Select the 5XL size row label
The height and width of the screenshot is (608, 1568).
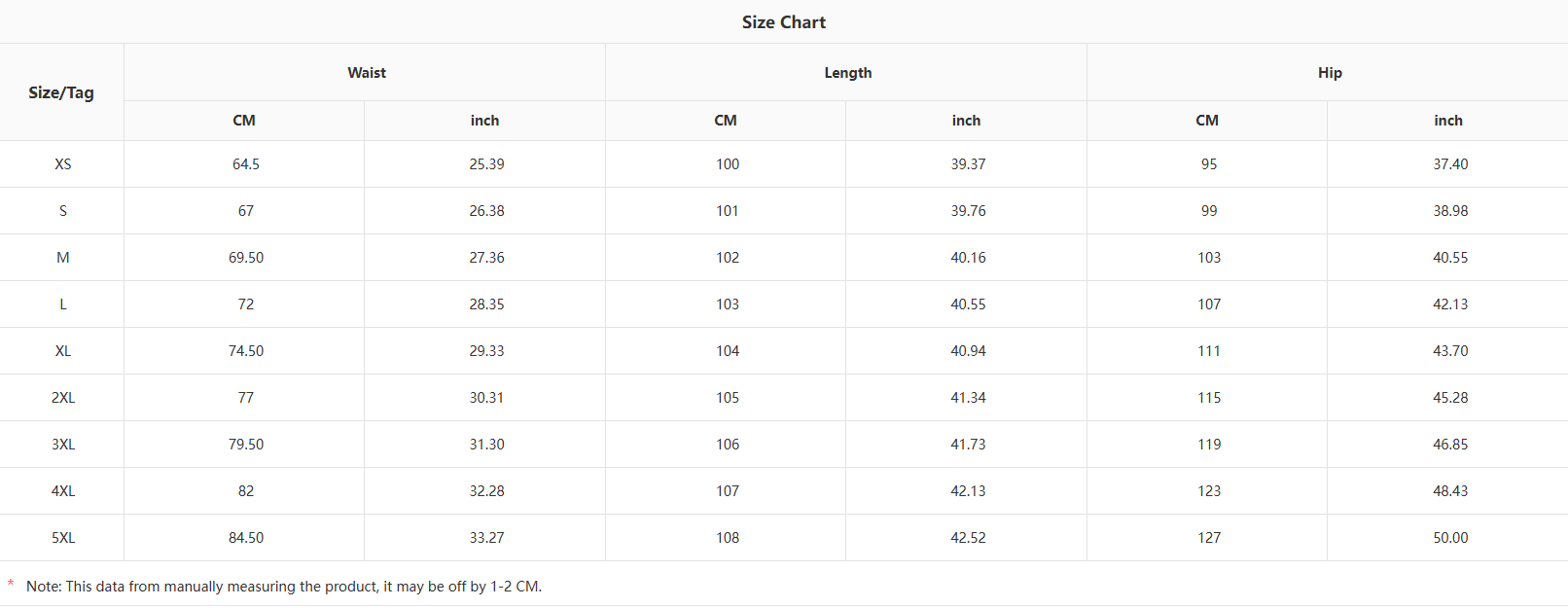(63, 538)
